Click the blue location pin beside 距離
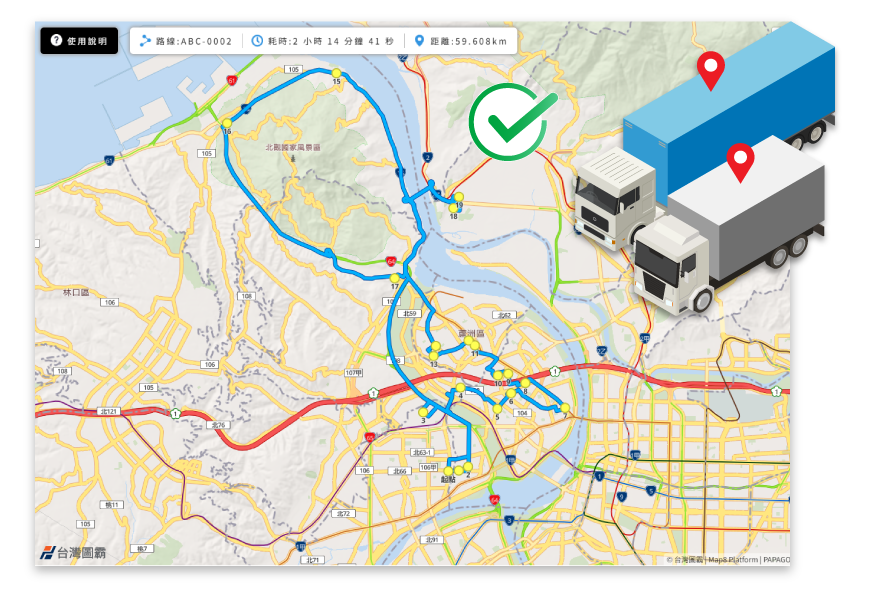The image size is (870, 600). pos(419,41)
